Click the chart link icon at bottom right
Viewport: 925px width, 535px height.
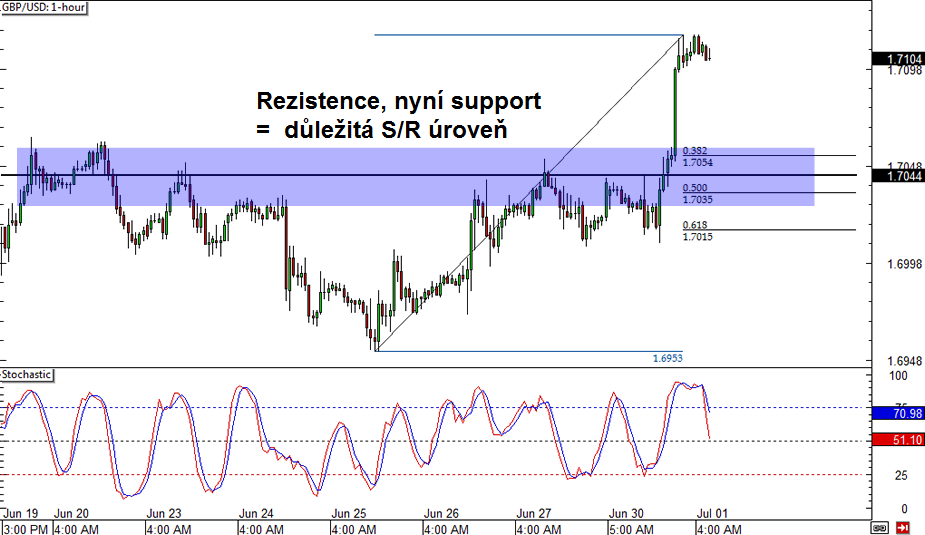click(x=880, y=528)
